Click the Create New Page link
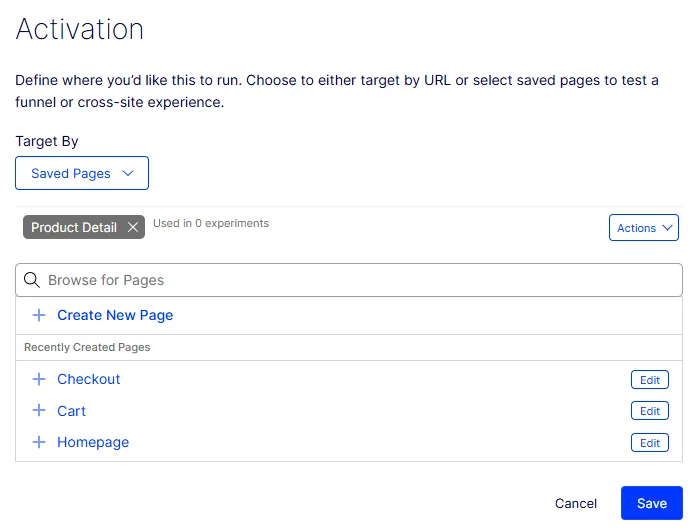Viewport: 691px width, 531px height. click(x=115, y=315)
